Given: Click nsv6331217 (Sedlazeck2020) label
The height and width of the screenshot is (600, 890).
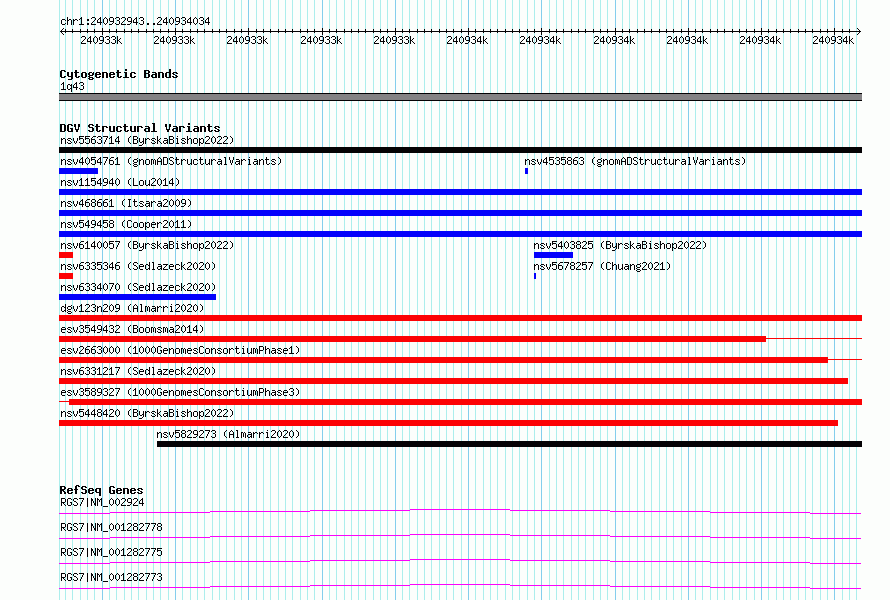Looking at the screenshot, I should pos(138,371).
